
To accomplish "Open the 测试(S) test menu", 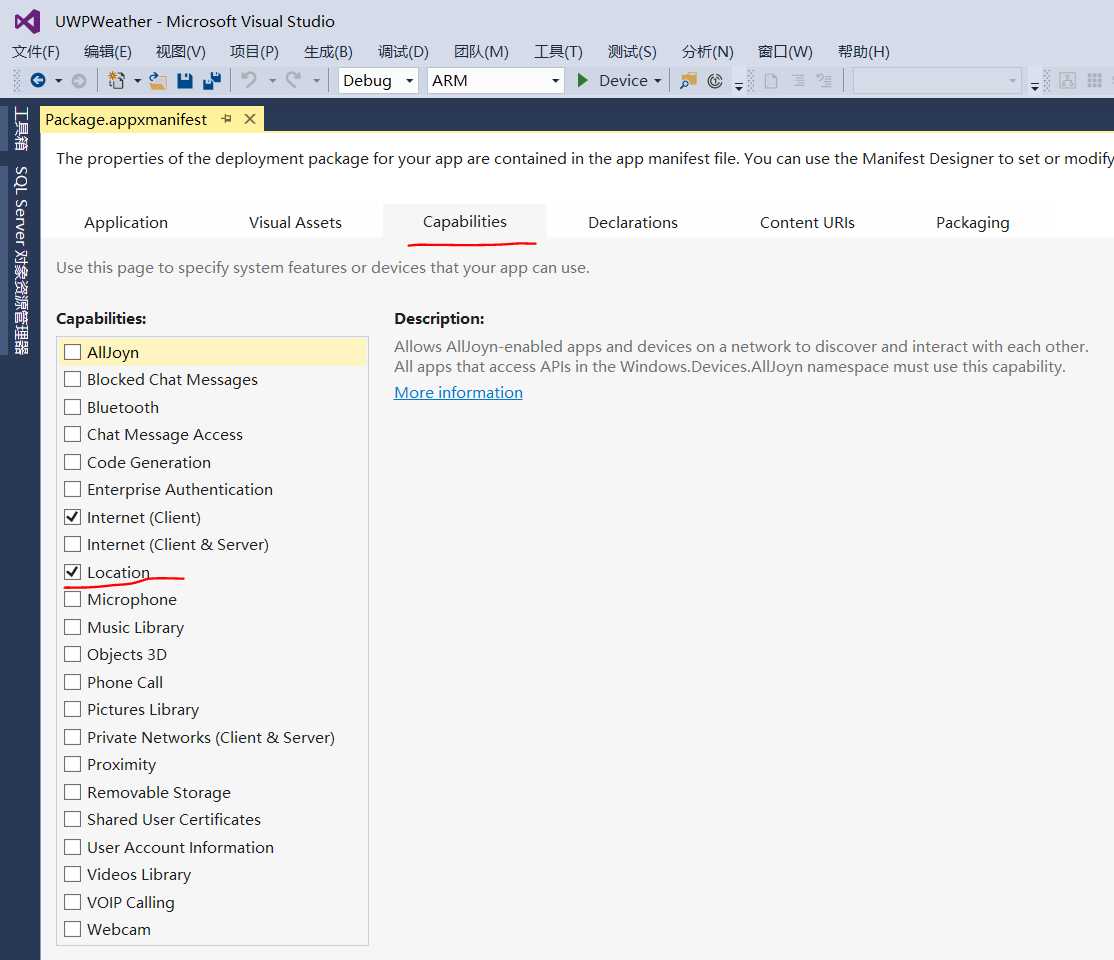I will pos(632,52).
